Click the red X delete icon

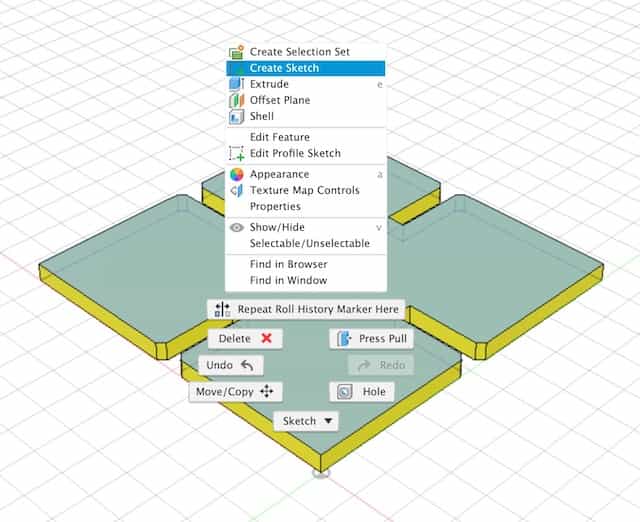click(x=267, y=338)
